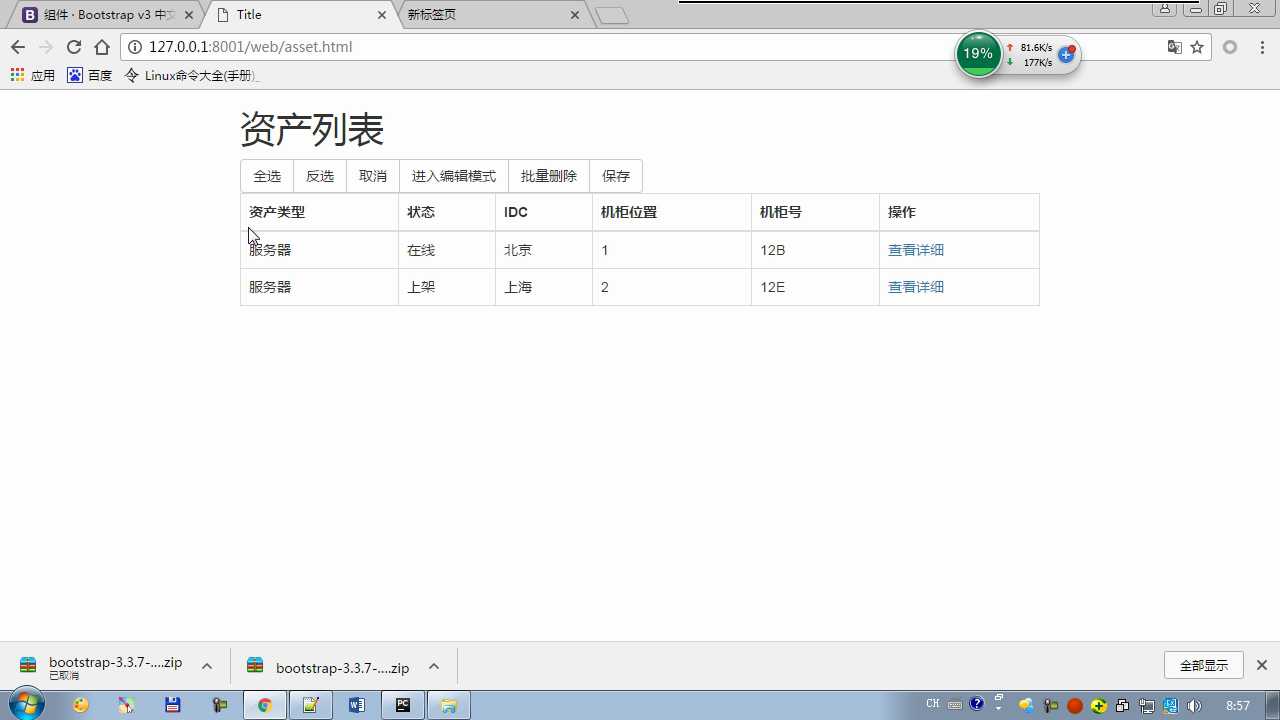Click the 全选 button
Screen dimensions: 1280x720
(267, 176)
